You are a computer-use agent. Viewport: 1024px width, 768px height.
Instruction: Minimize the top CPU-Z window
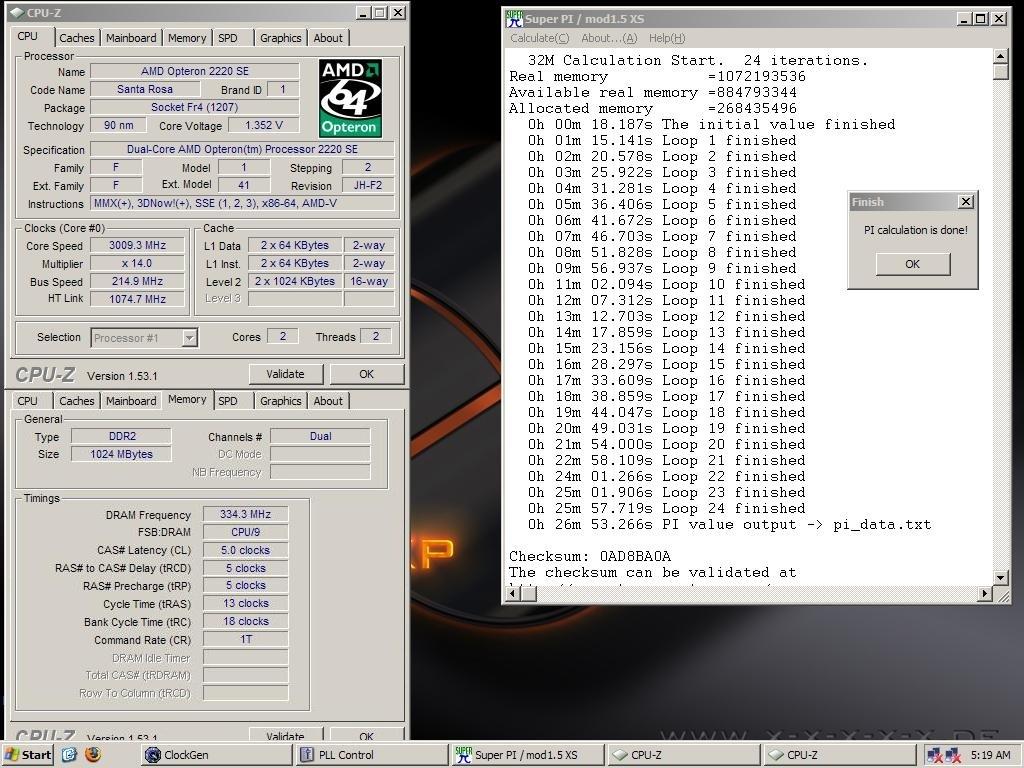pos(364,12)
